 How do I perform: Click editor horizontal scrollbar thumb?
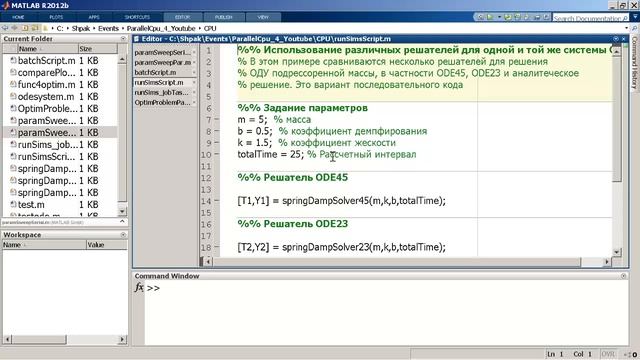[x=396, y=262]
